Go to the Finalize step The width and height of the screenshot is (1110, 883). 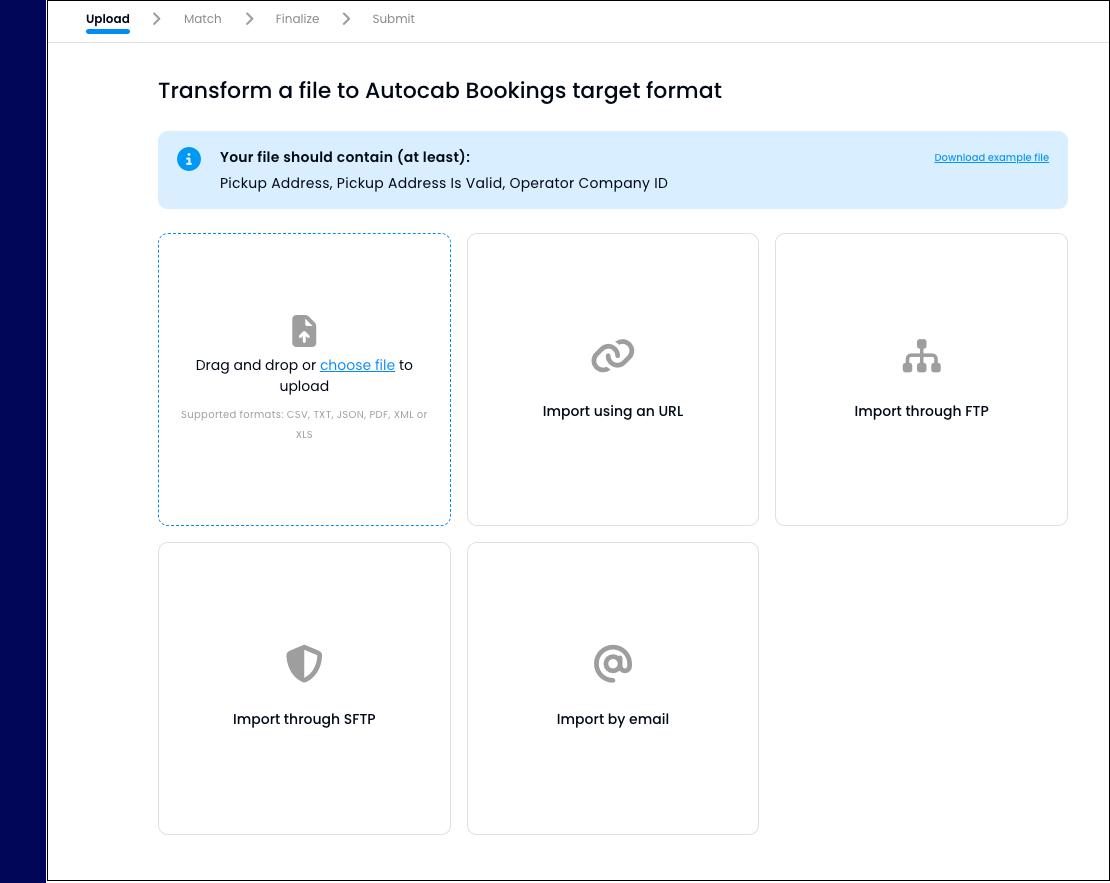coord(297,19)
